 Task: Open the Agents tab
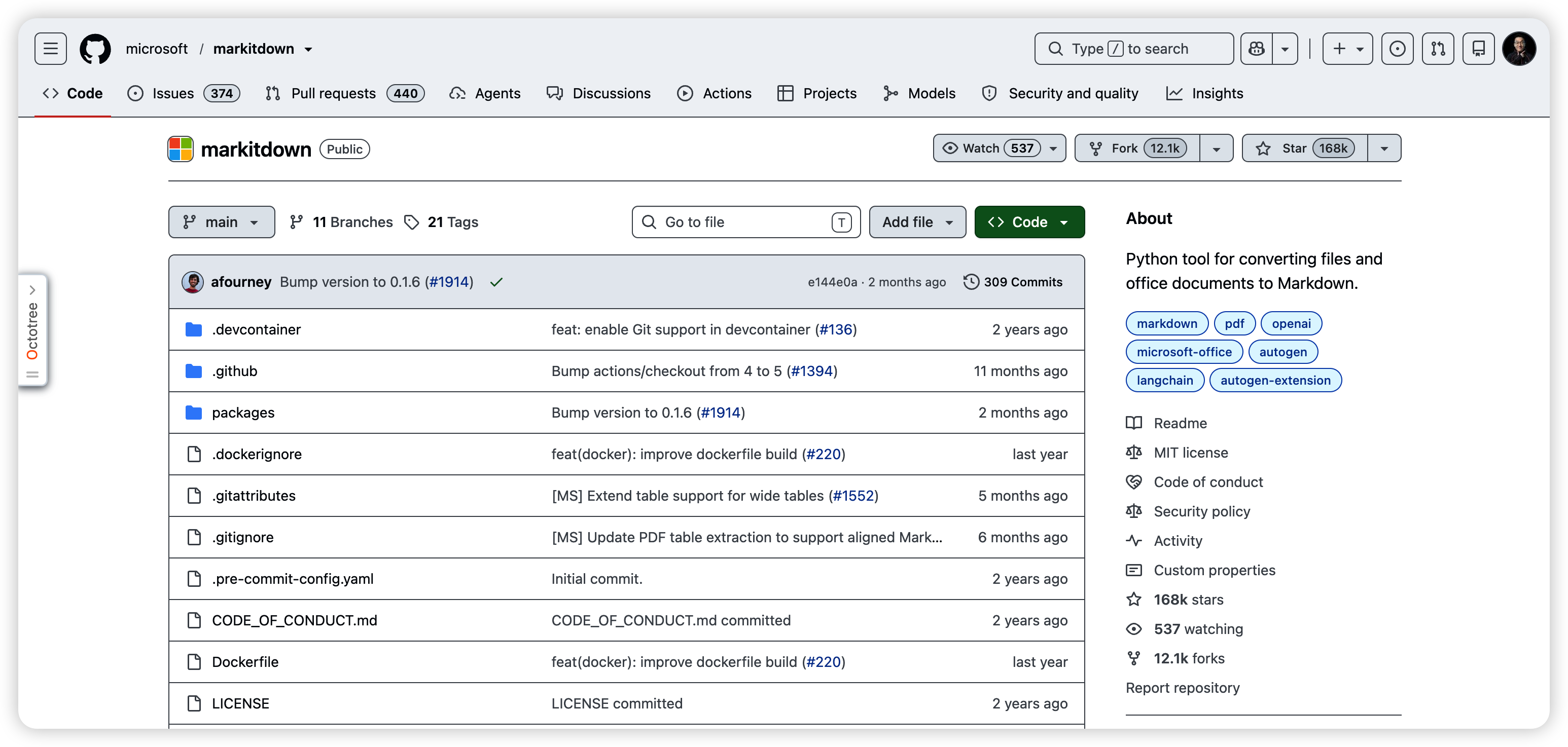[x=485, y=93]
